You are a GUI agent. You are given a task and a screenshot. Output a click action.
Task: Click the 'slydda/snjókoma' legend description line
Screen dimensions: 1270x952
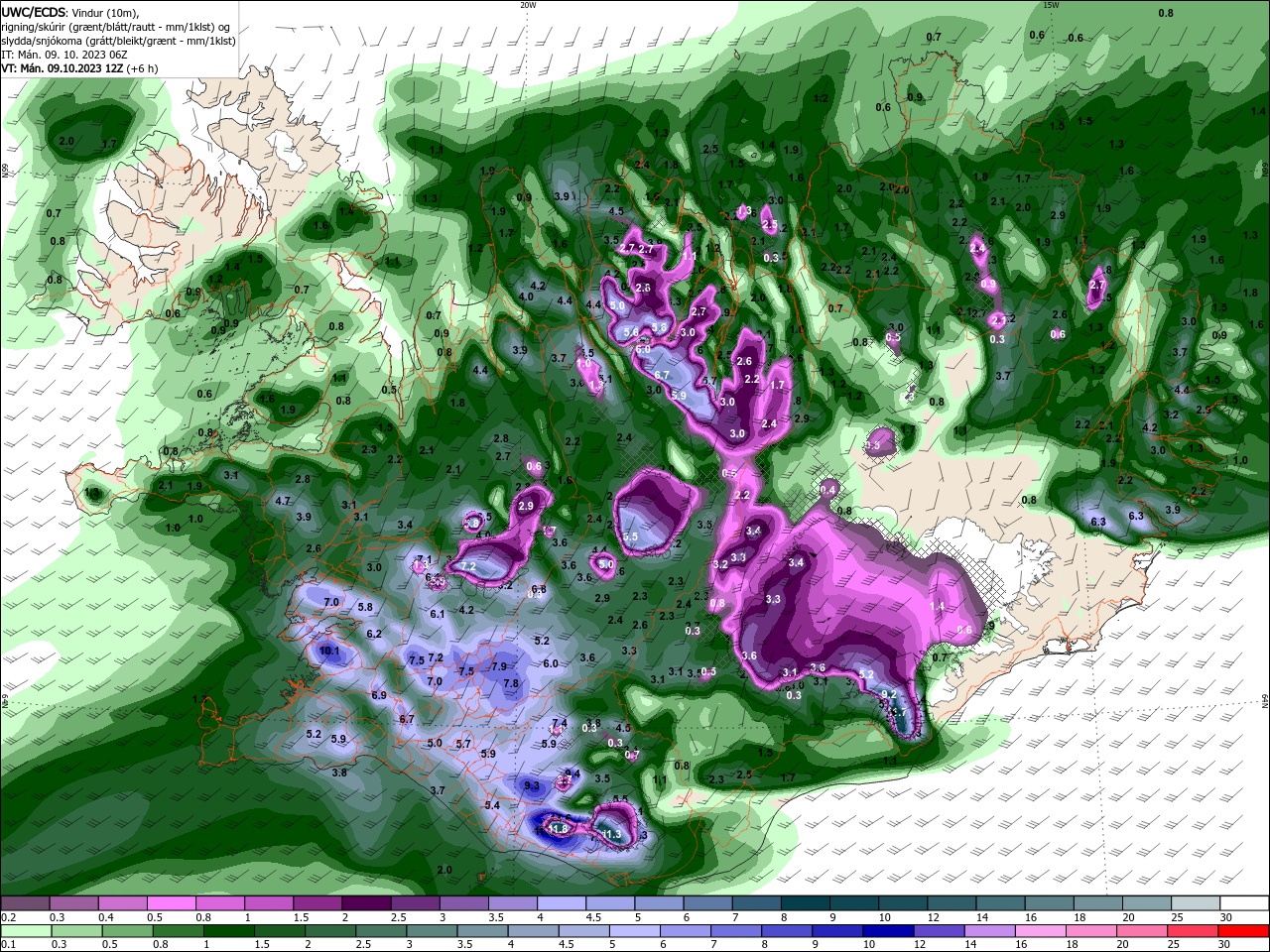[x=118, y=42]
